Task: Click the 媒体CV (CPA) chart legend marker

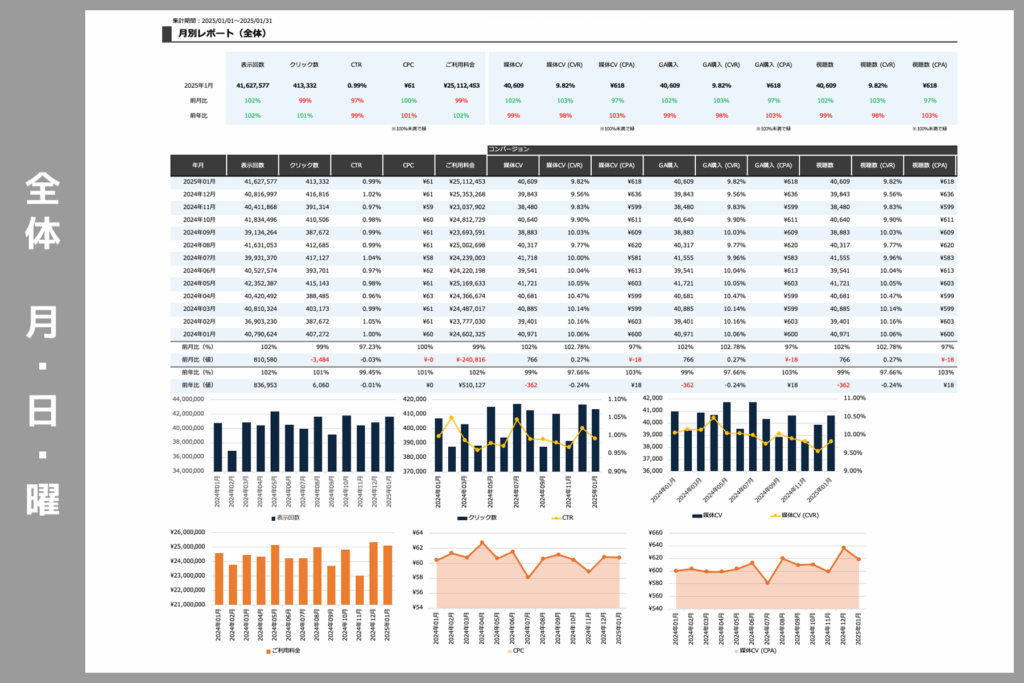Action: coord(732,650)
